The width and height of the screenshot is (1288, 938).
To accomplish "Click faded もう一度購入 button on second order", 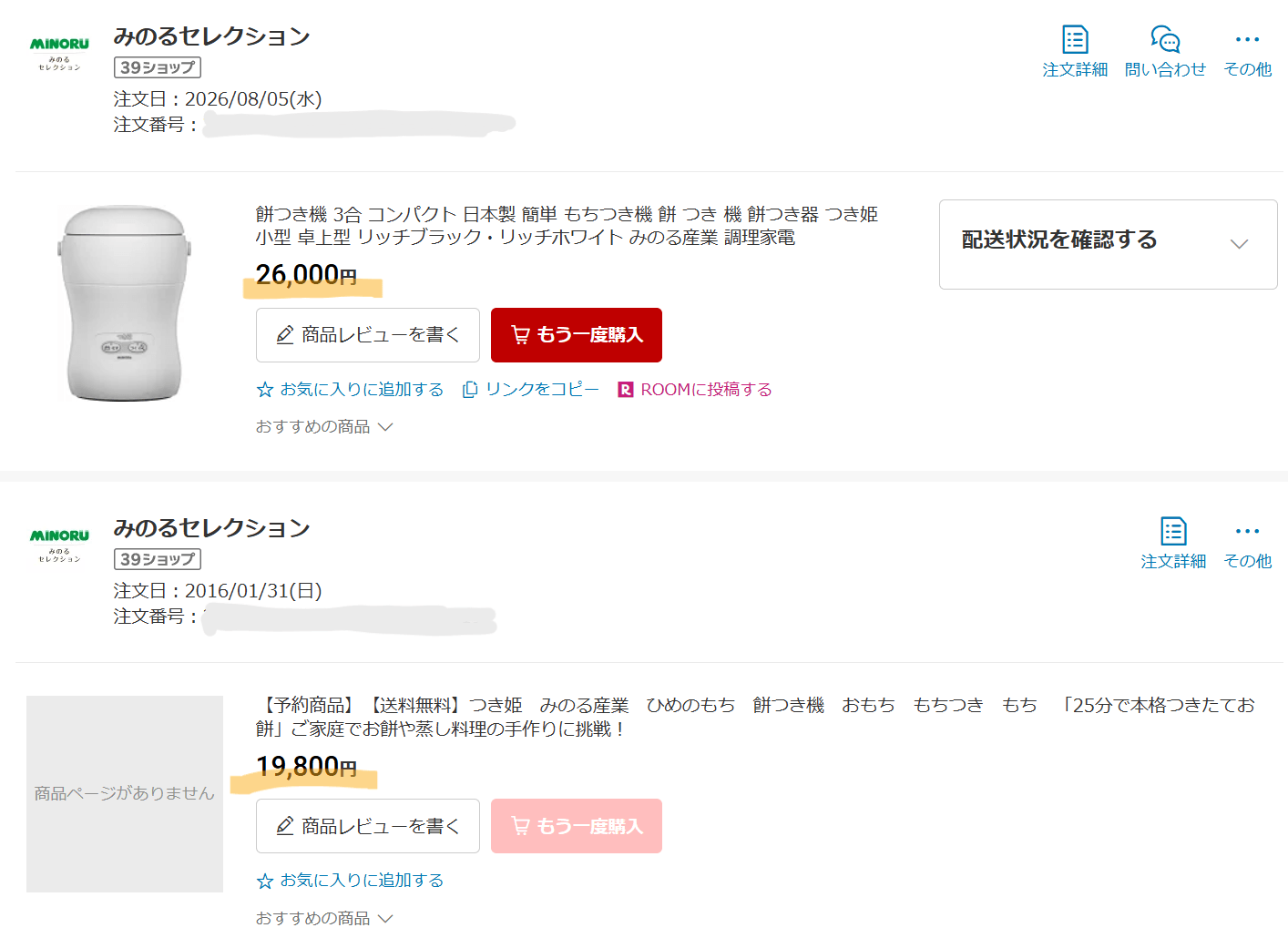I will point(577,826).
